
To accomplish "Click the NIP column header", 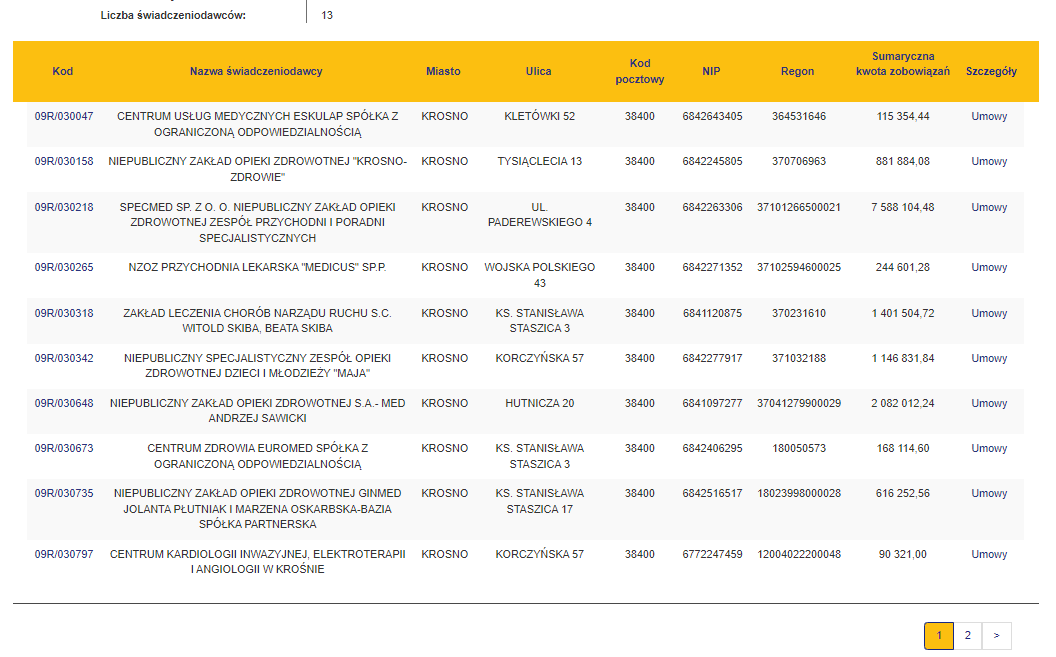I will [711, 71].
